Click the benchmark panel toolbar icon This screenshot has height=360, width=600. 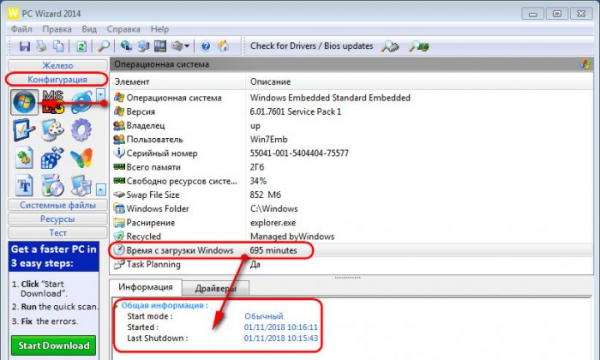[x=160, y=46]
